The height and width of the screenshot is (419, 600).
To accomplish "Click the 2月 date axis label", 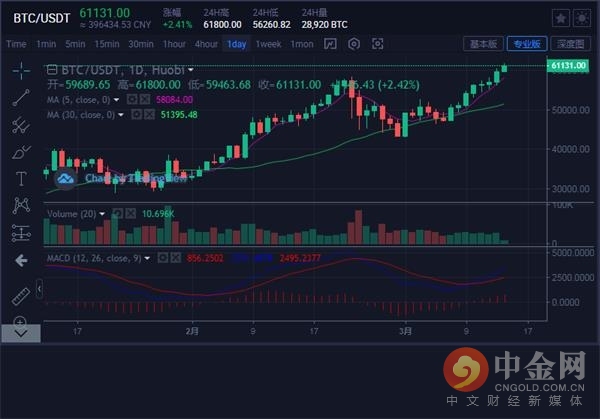I will click(x=192, y=331).
